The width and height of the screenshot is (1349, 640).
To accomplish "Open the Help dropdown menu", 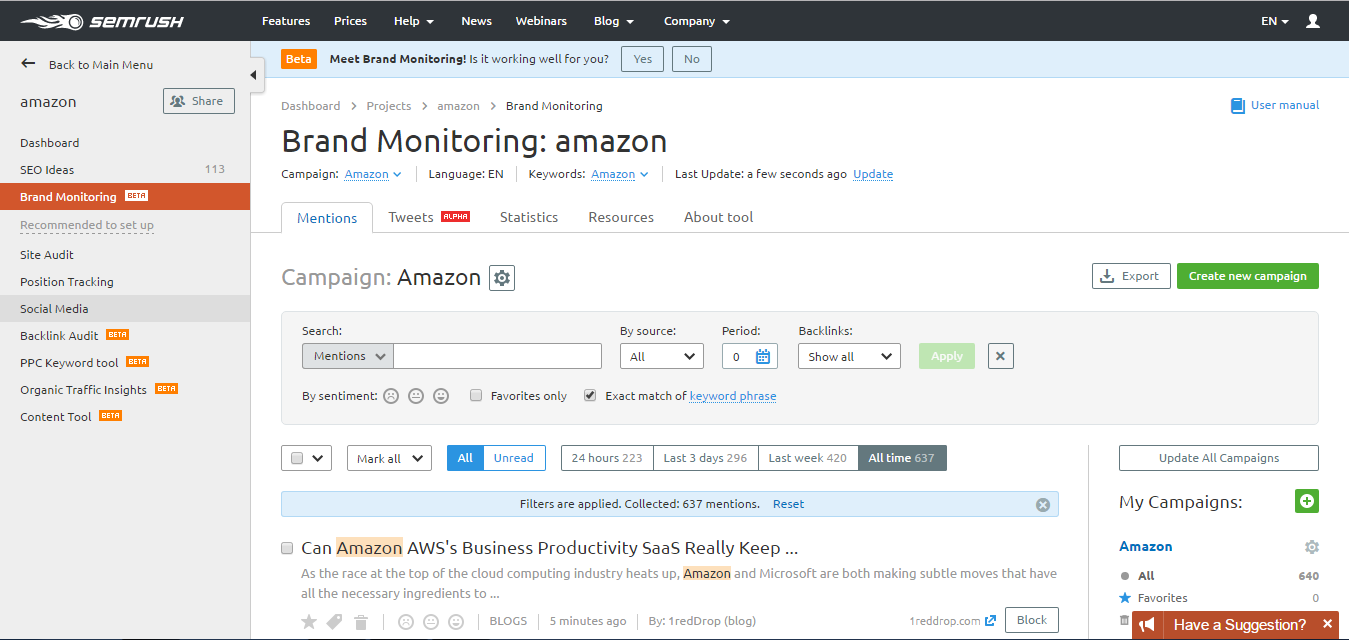I will [x=413, y=21].
